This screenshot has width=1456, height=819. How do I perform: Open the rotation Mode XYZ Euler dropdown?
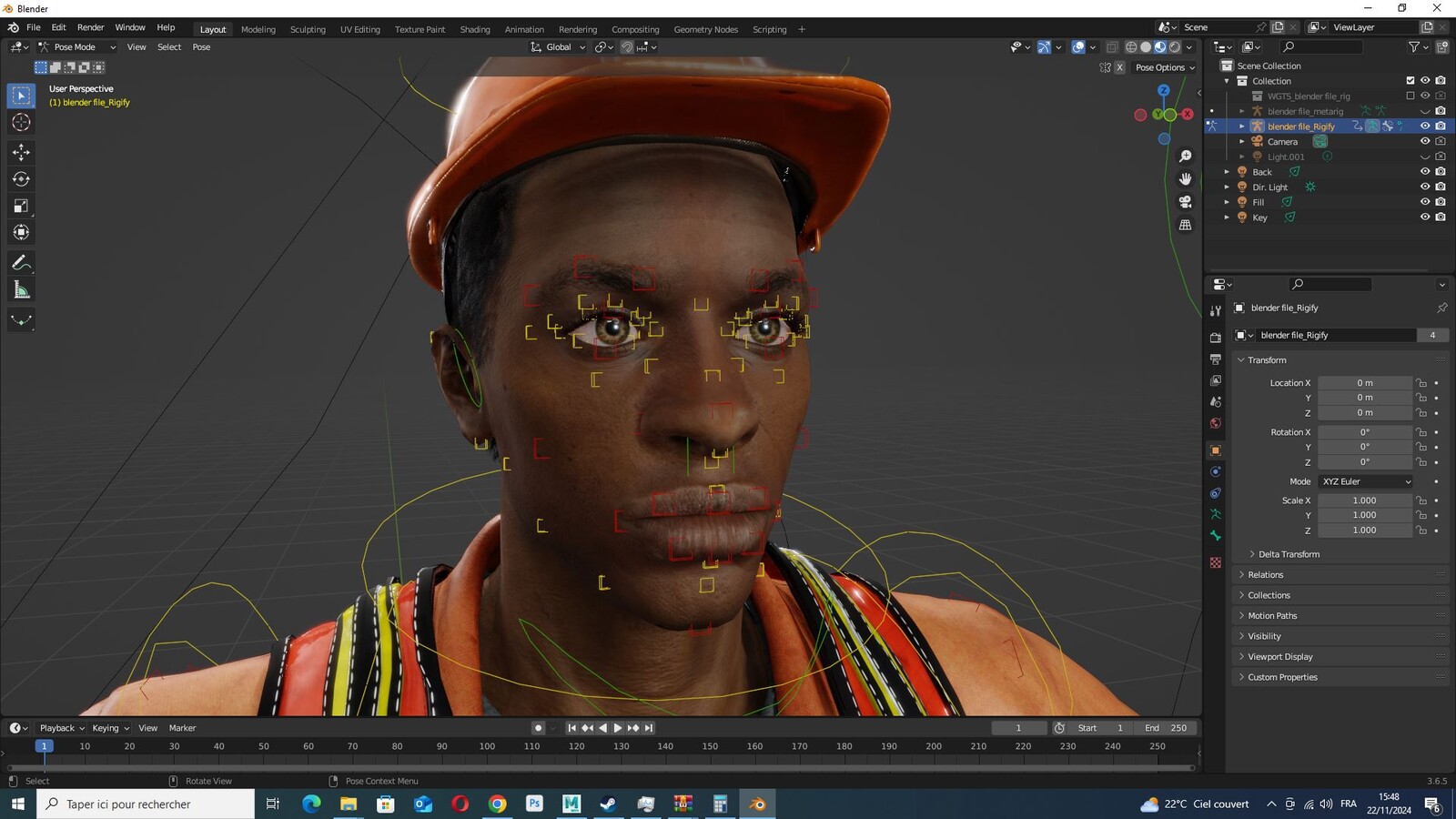click(x=1366, y=481)
